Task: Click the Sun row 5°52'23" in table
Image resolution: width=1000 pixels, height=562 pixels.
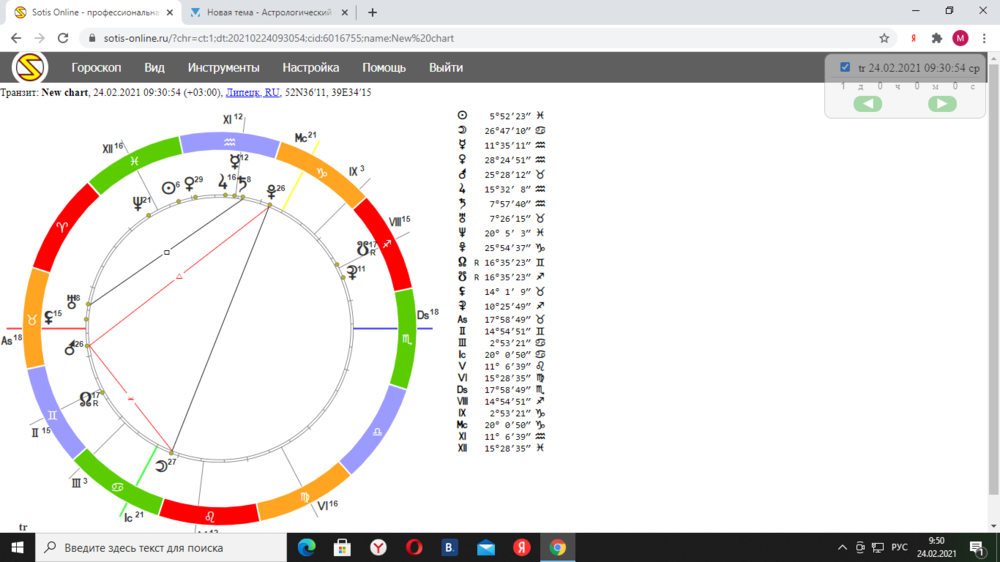Action: pos(501,116)
